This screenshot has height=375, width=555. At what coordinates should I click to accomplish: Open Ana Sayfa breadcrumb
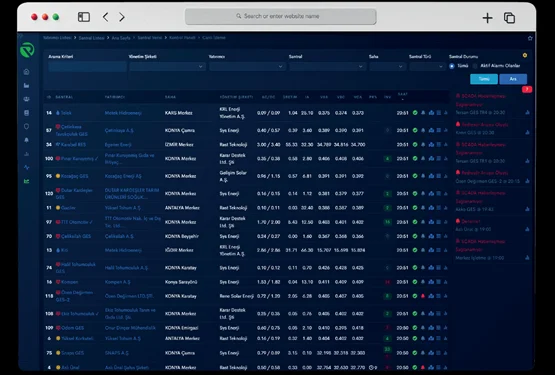pos(121,38)
